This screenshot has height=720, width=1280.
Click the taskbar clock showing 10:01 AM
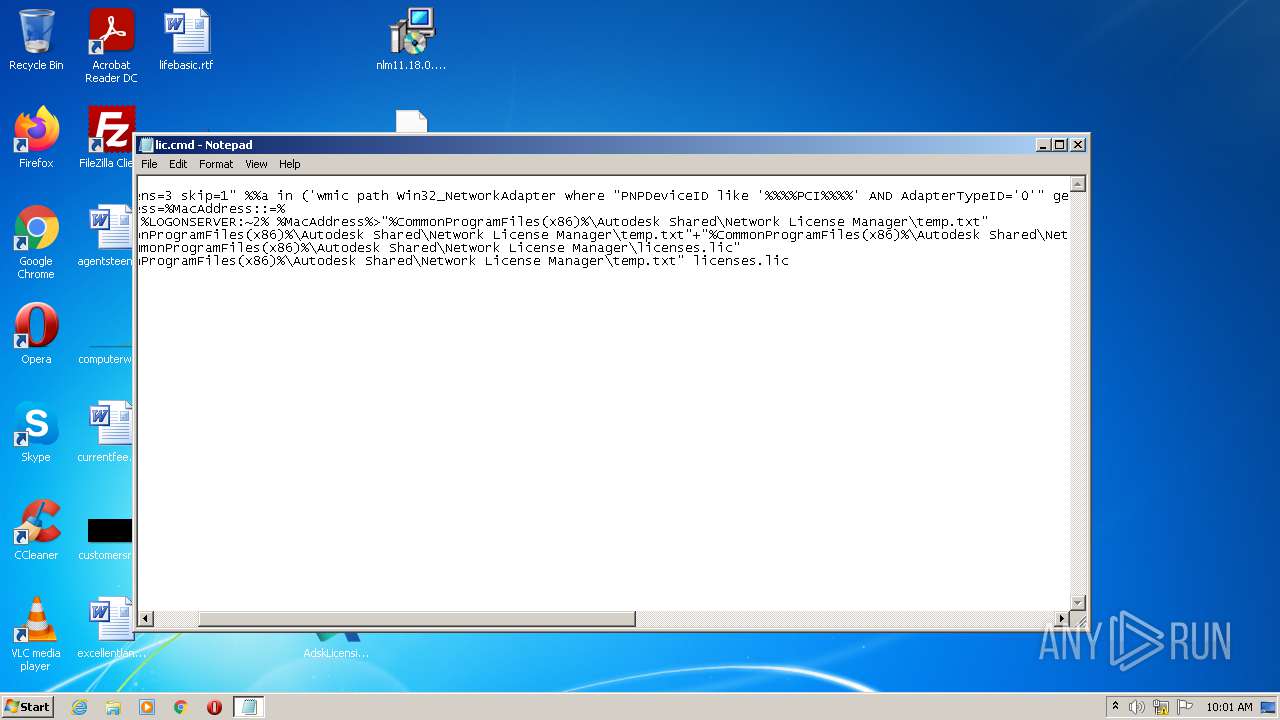1229,707
